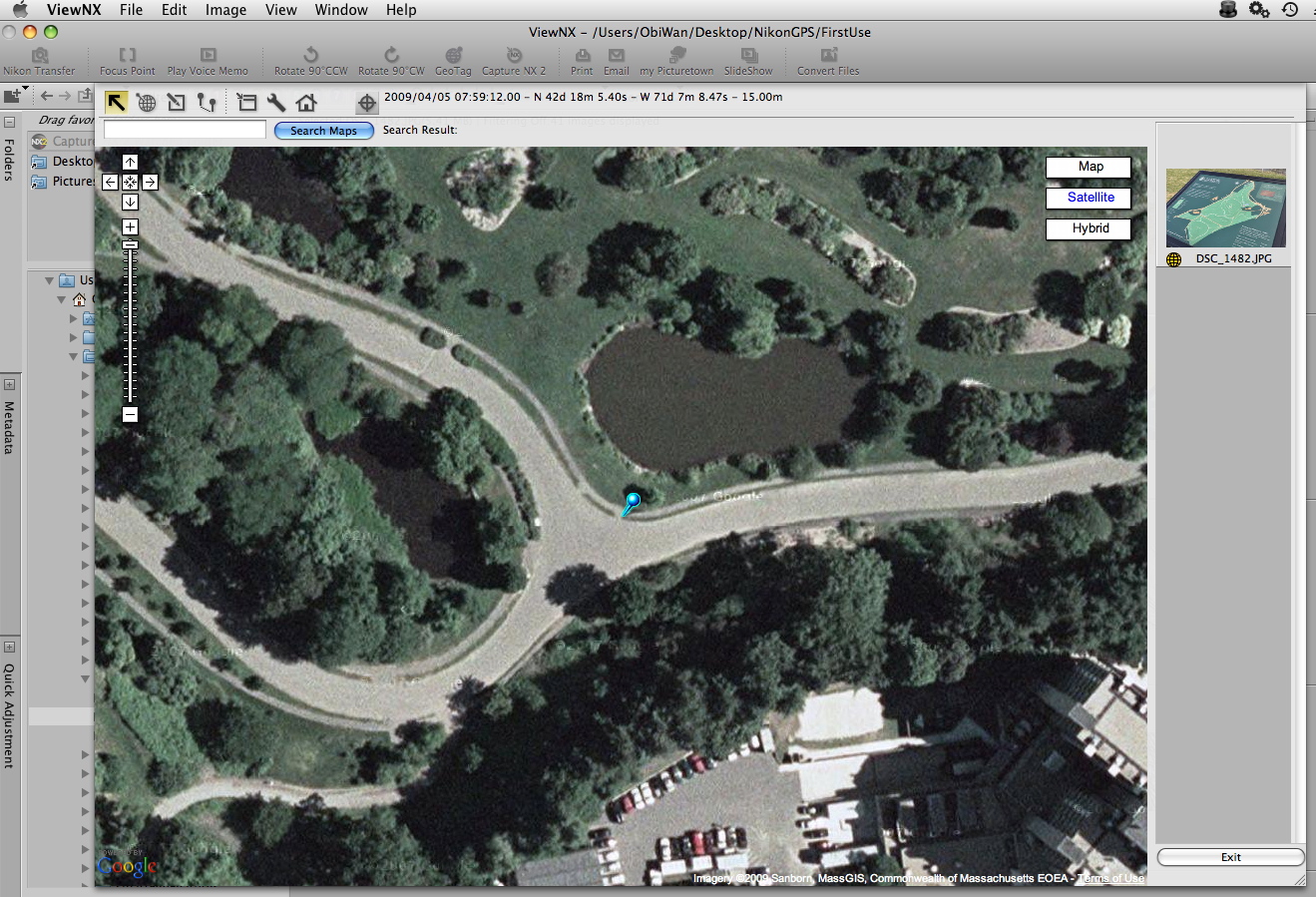The width and height of the screenshot is (1316, 897).
Task: Open the Folders side panel tab
Action: pos(9,160)
